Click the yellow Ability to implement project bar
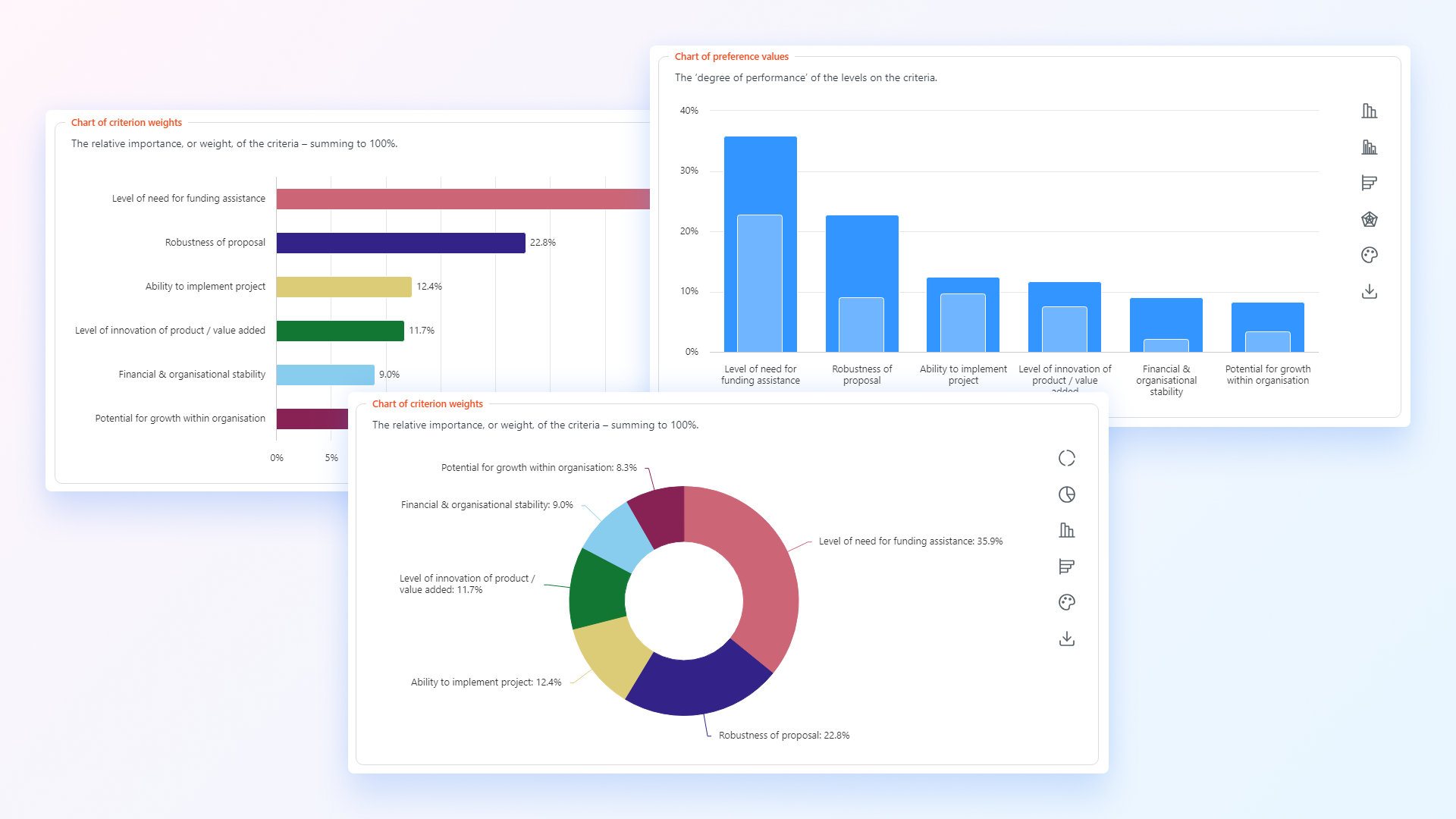 344,287
